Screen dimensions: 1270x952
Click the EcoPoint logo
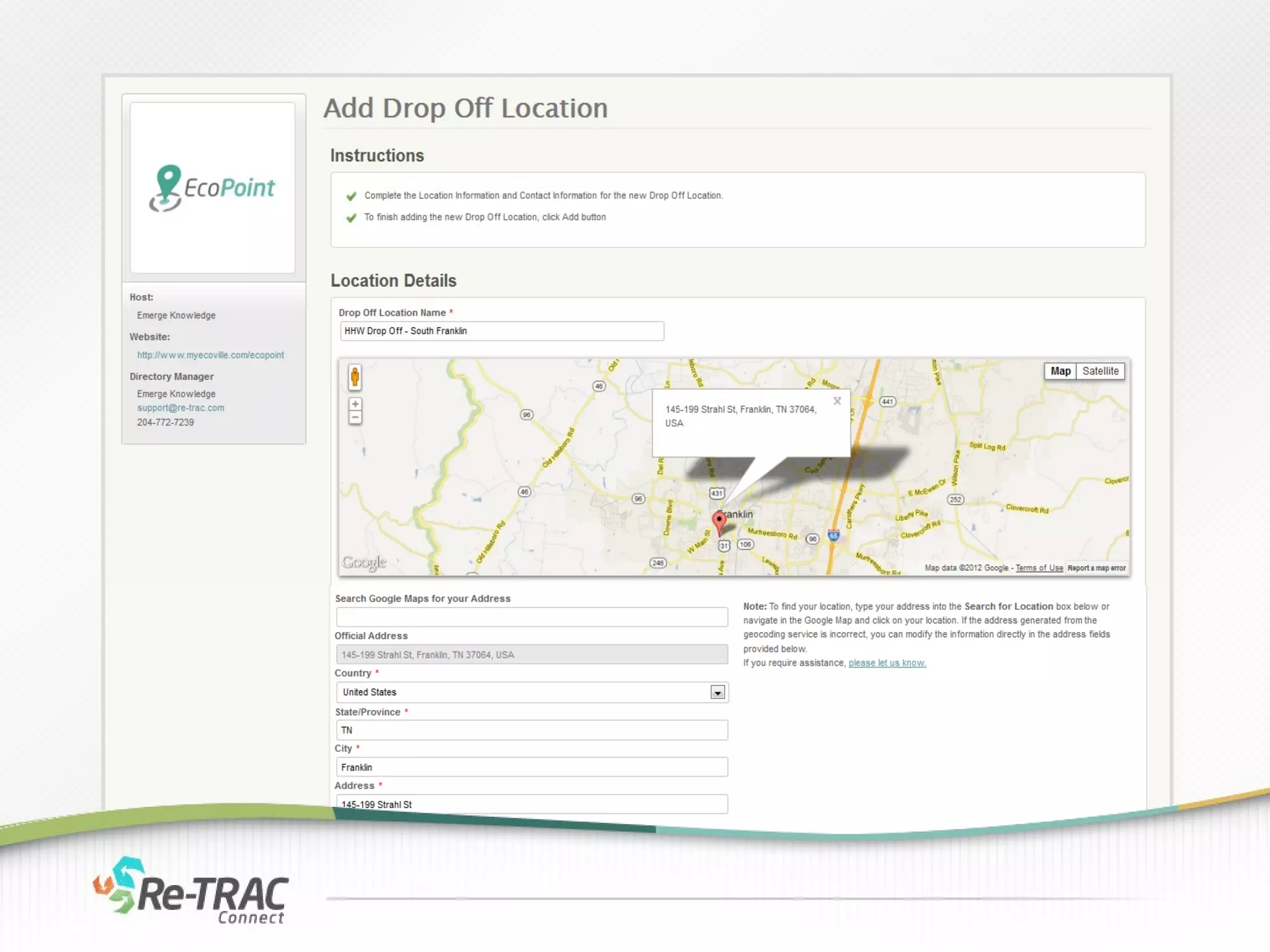(x=212, y=188)
